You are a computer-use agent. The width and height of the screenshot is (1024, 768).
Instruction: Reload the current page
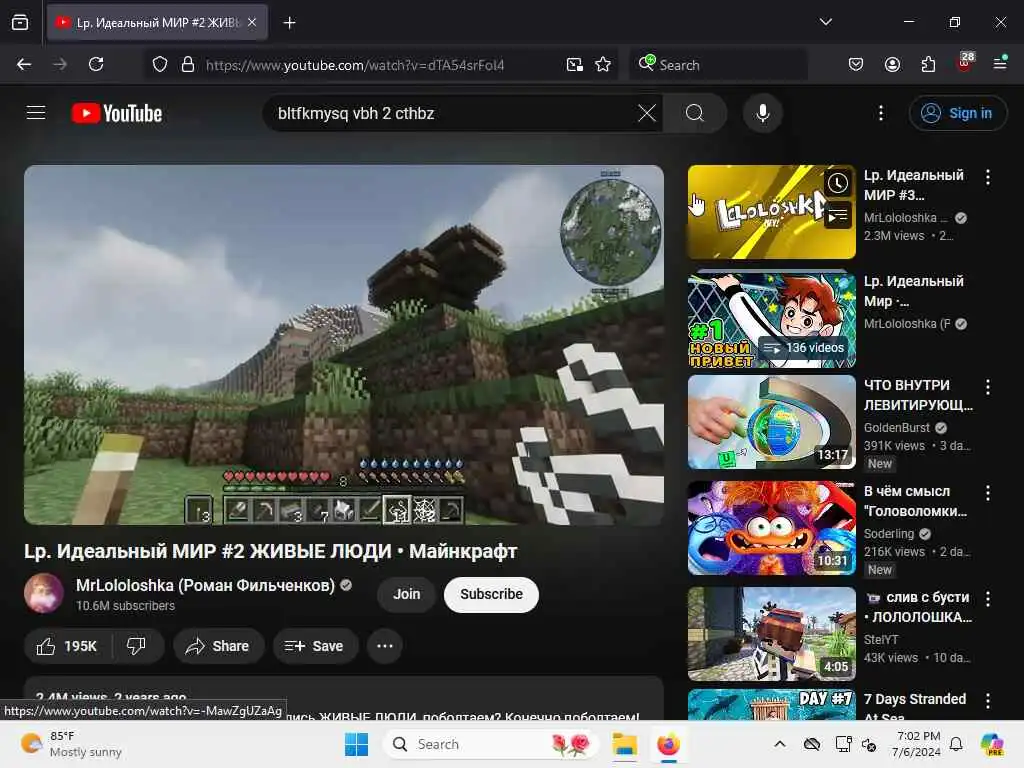click(96, 64)
